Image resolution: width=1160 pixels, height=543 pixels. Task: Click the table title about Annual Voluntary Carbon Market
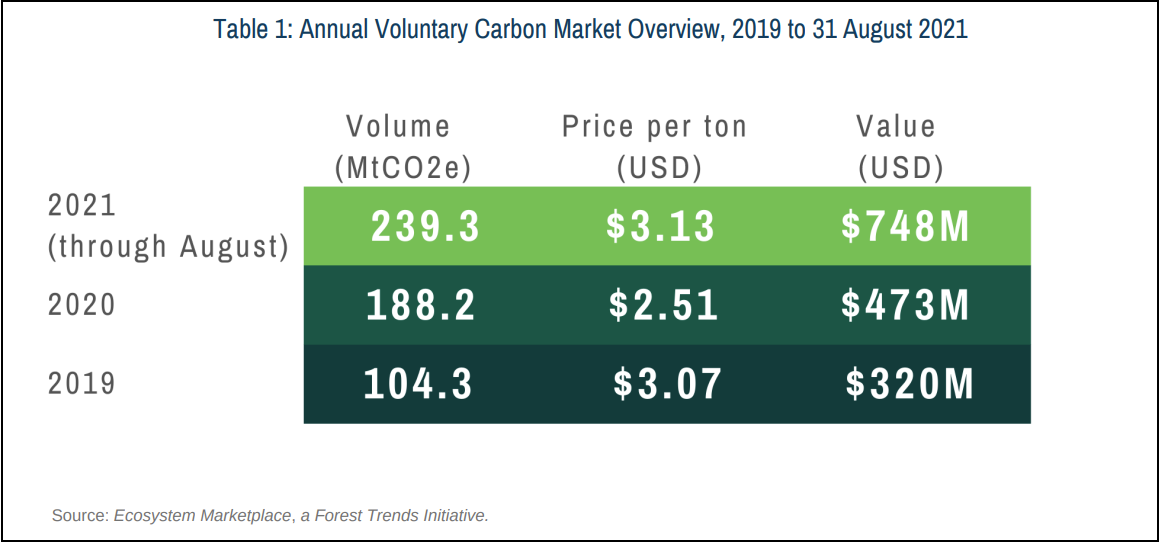590,28
